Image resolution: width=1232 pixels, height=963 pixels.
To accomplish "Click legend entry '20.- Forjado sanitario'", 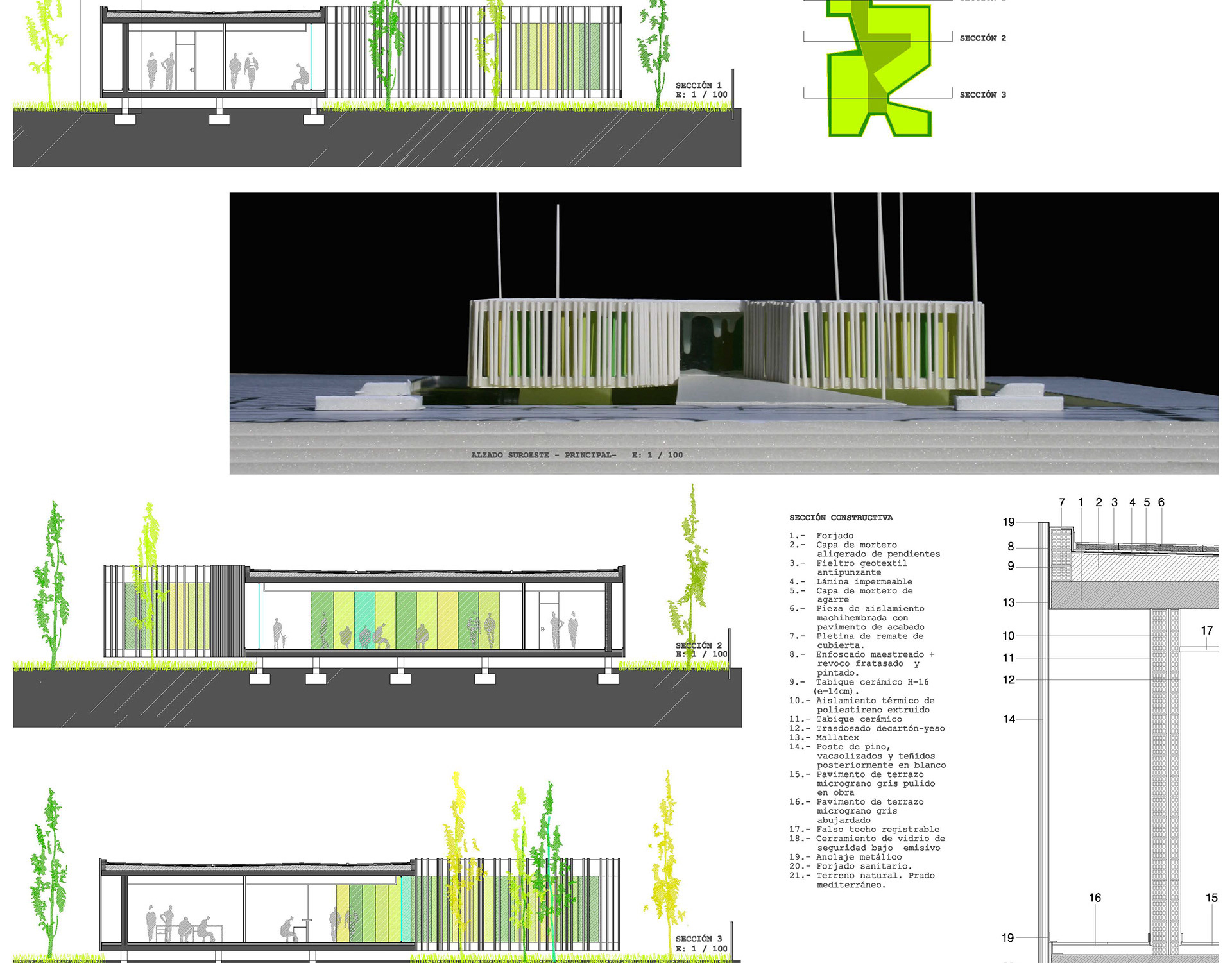I will pyautogui.click(x=851, y=867).
